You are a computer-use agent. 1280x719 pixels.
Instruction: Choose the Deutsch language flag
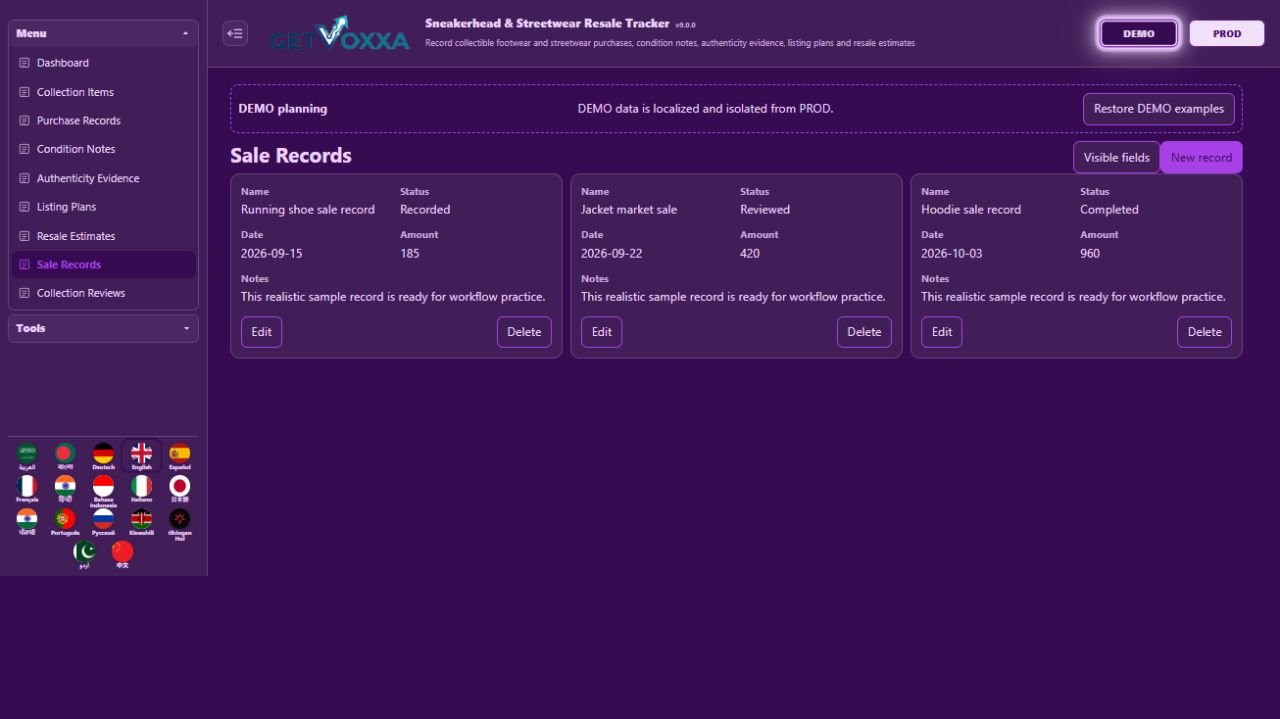click(103, 456)
